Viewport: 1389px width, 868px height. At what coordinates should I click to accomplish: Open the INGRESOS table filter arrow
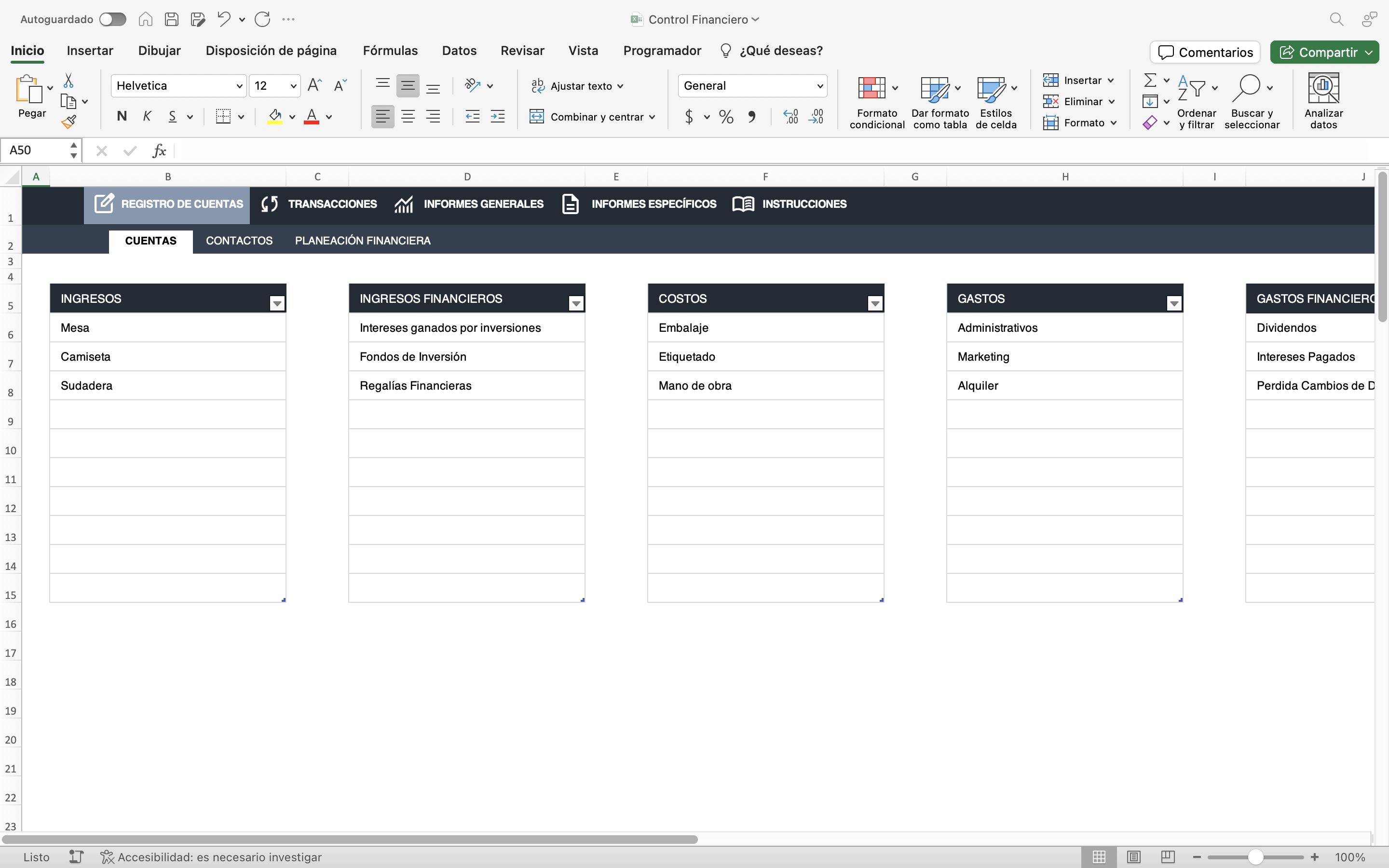tap(277, 303)
